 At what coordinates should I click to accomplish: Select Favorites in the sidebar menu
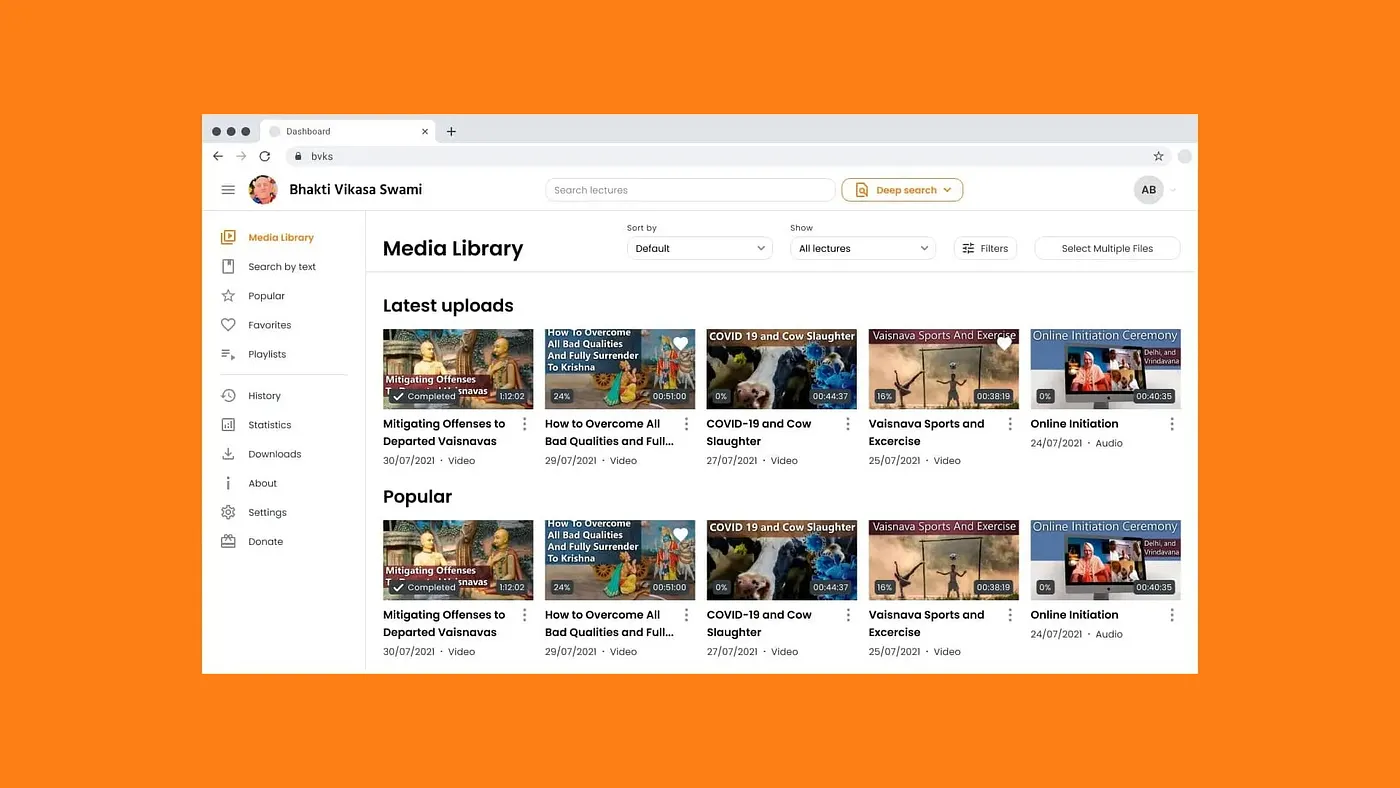tap(269, 325)
